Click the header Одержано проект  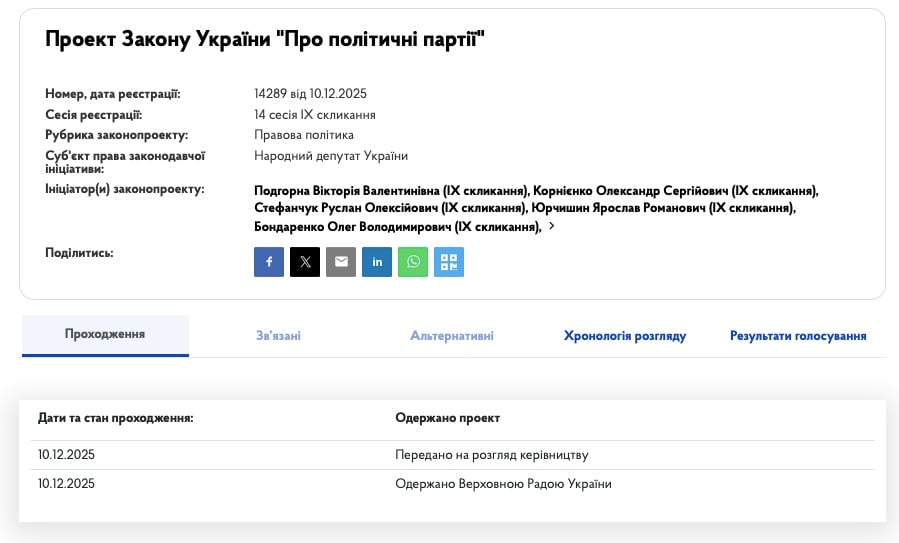(x=448, y=418)
